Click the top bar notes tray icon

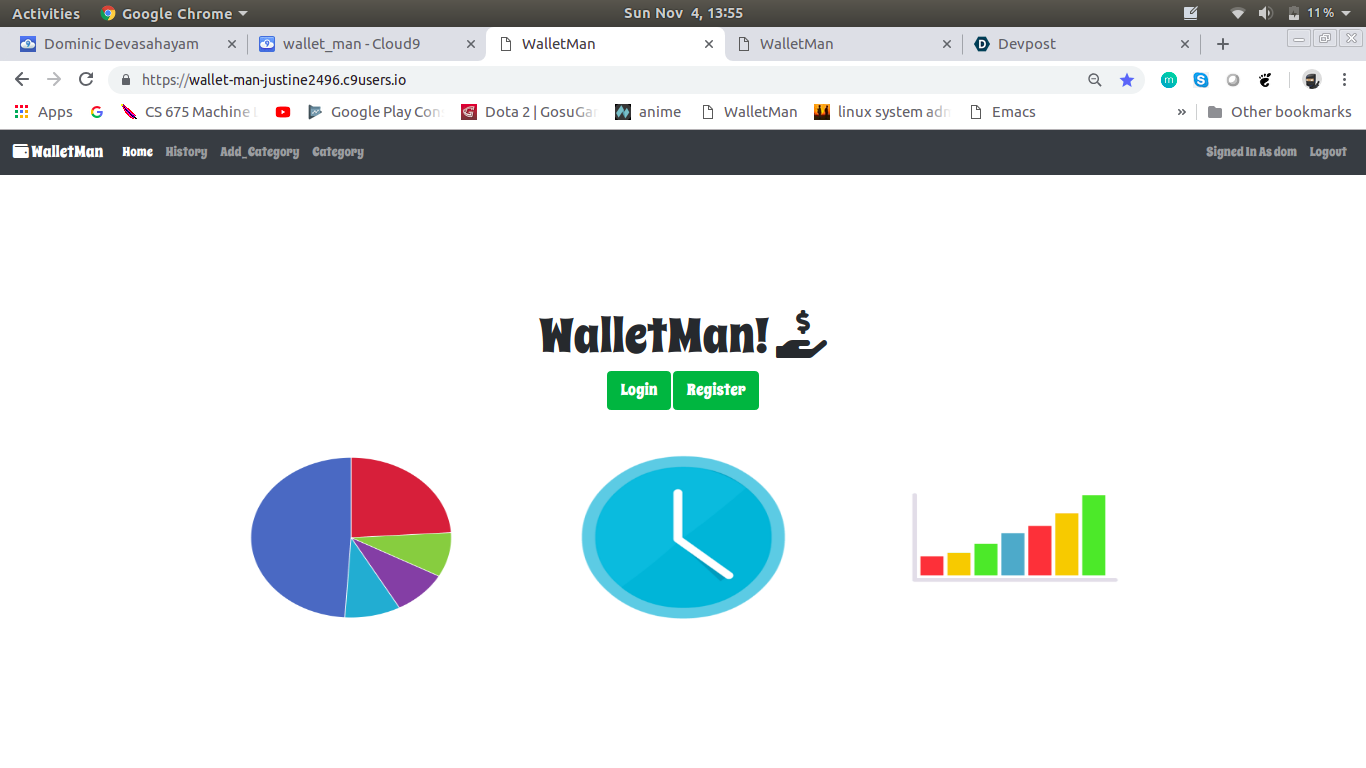pos(1191,13)
